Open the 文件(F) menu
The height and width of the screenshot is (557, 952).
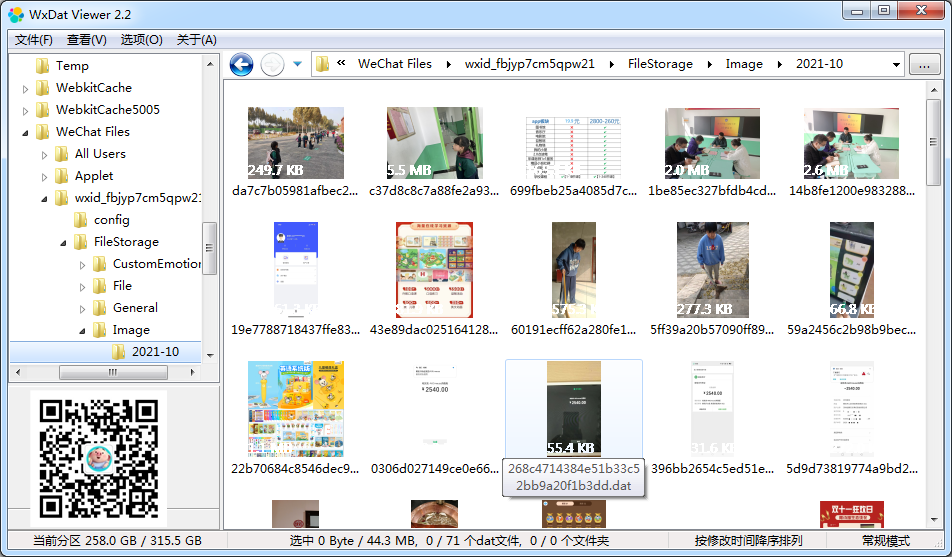[34, 40]
